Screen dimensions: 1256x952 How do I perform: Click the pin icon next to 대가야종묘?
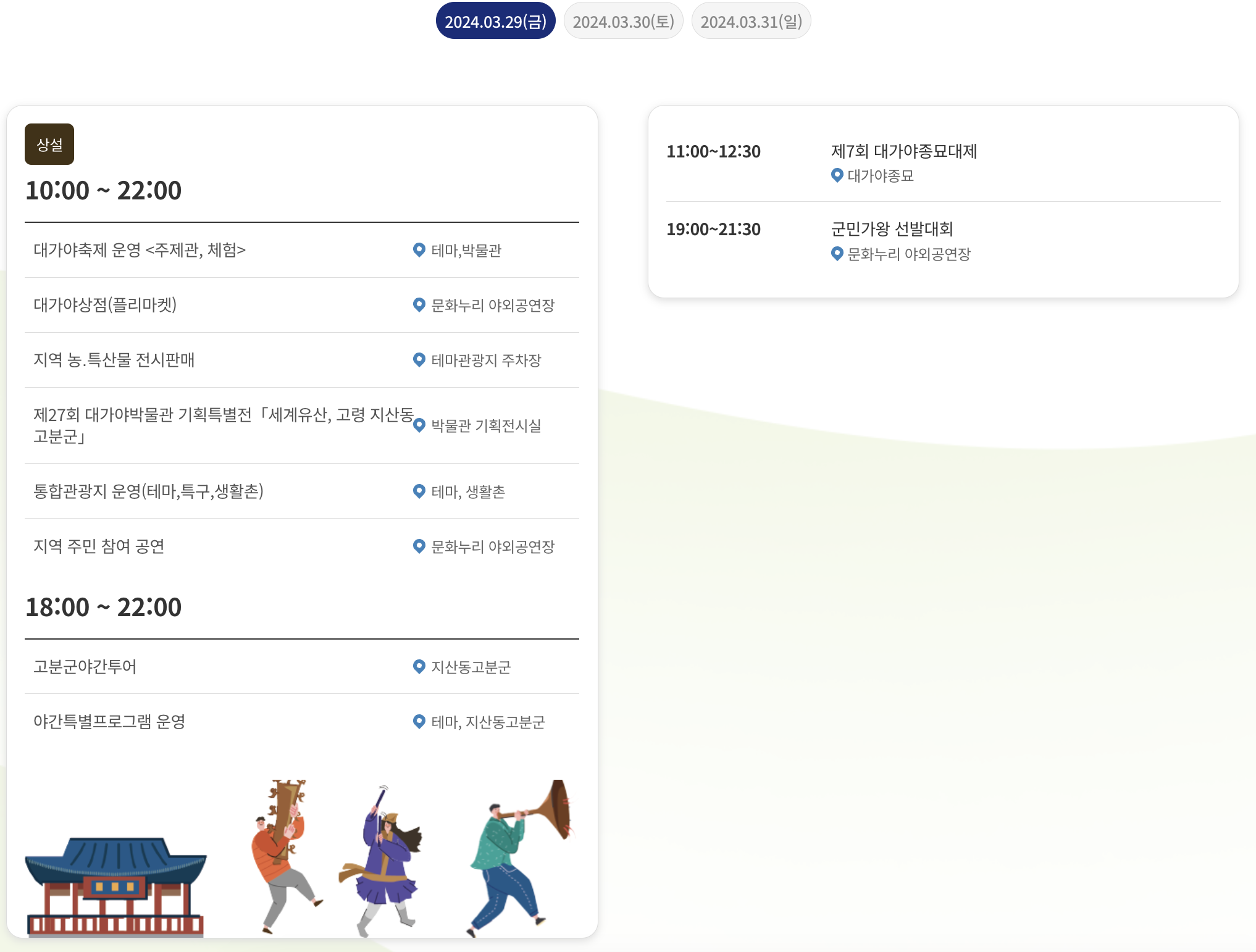[x=837, y=175]
